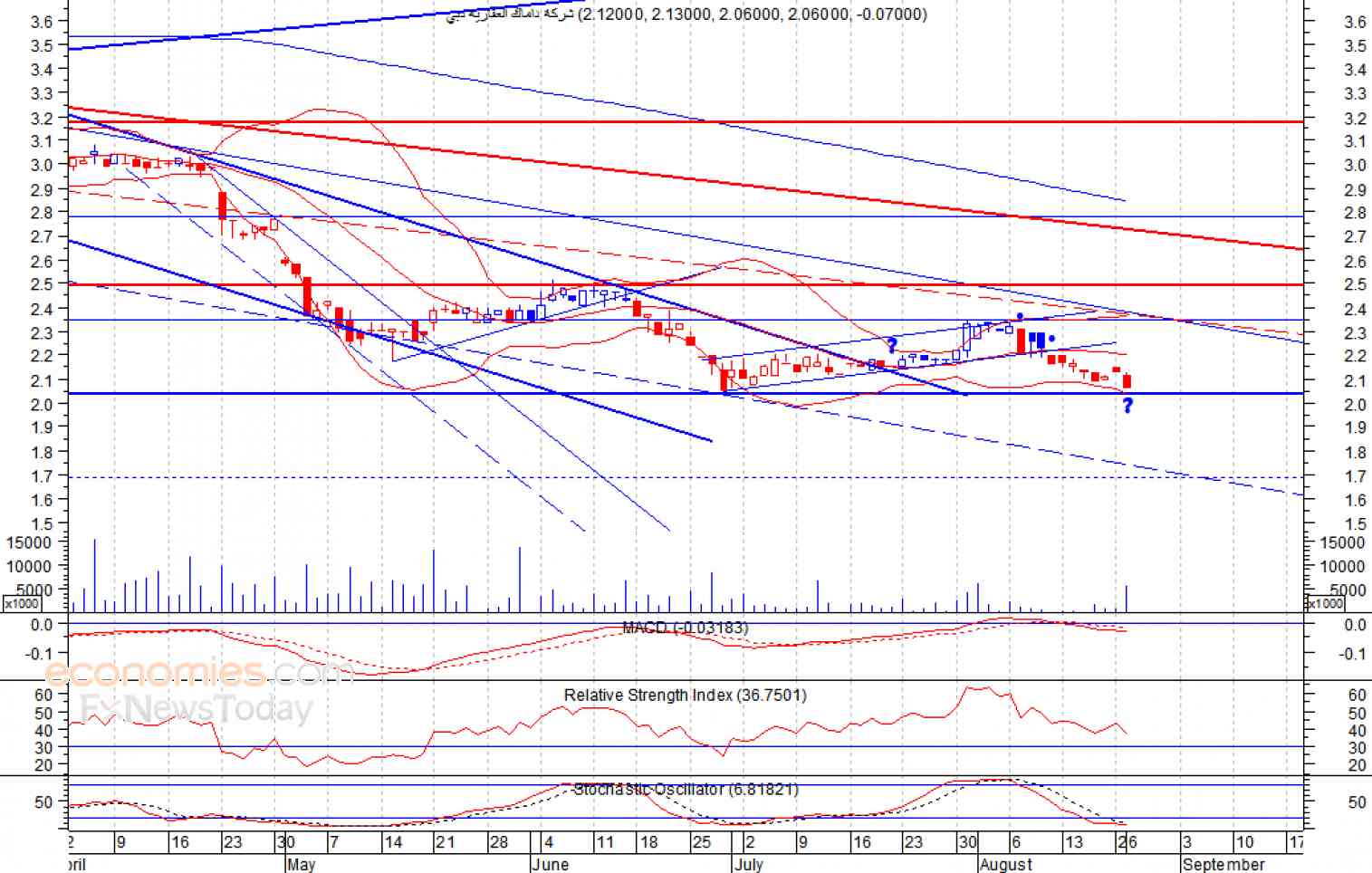Select the June label on the time axis
Image resolution: width=1372 pixels, height=873 pixels.
click(x=551, y=864)
